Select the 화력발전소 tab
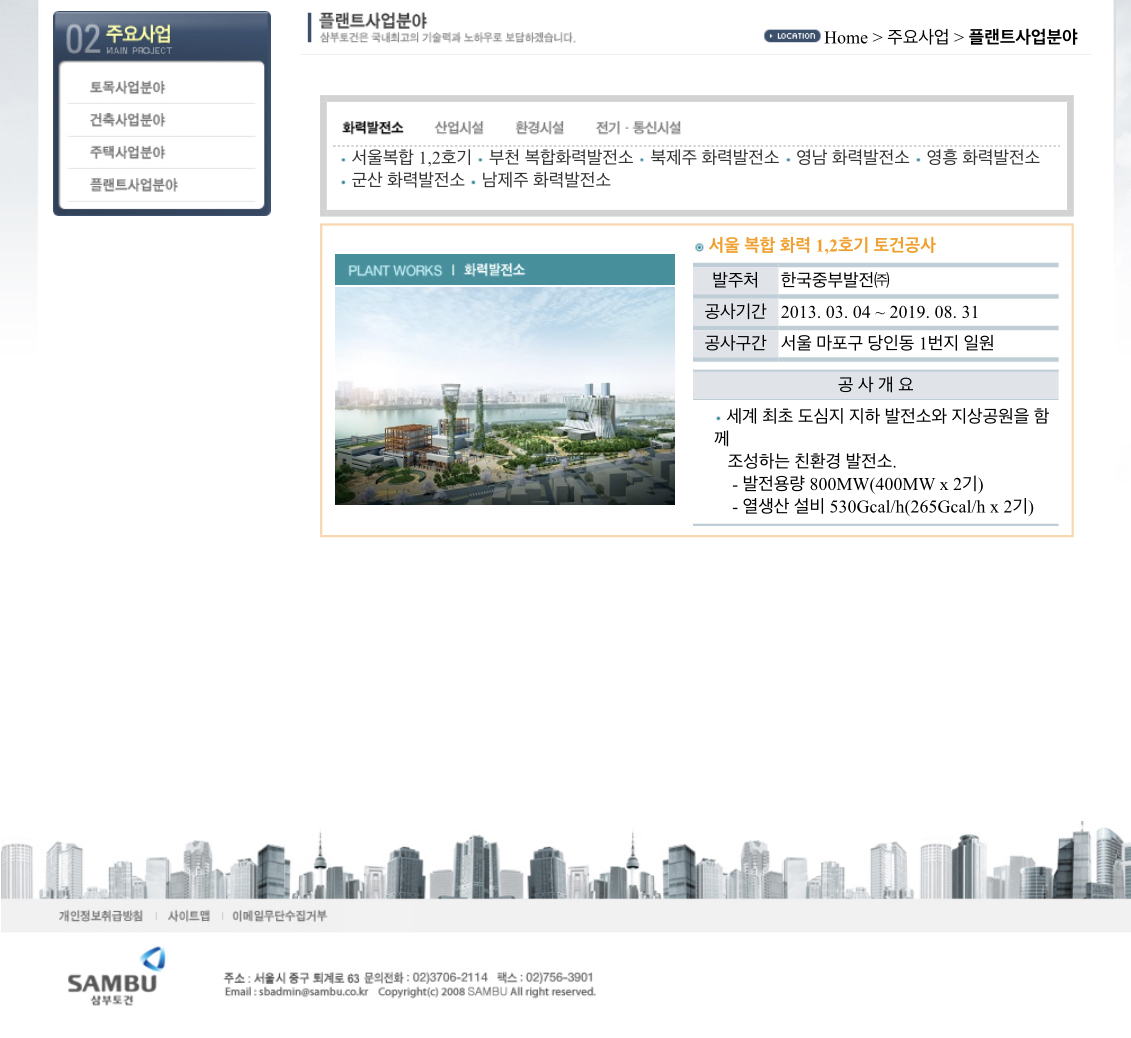Image resolution: width=1131 pixels, height=1038 pixels. point(372,128)
